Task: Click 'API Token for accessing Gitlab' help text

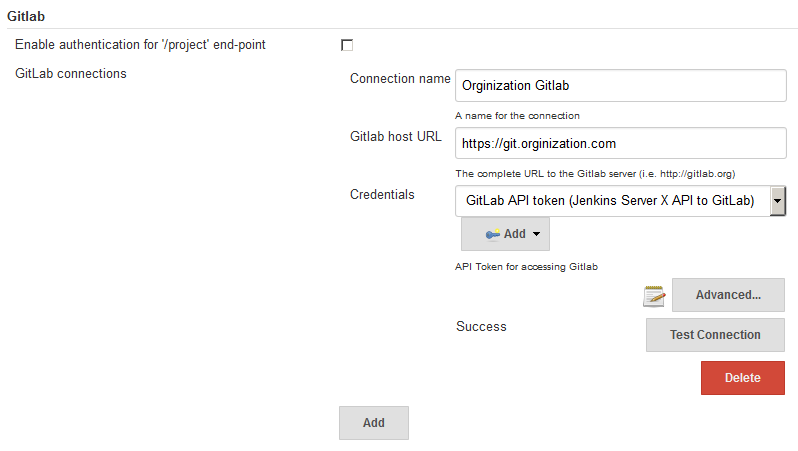Action: pyautogui.click(x=526, y=267)
